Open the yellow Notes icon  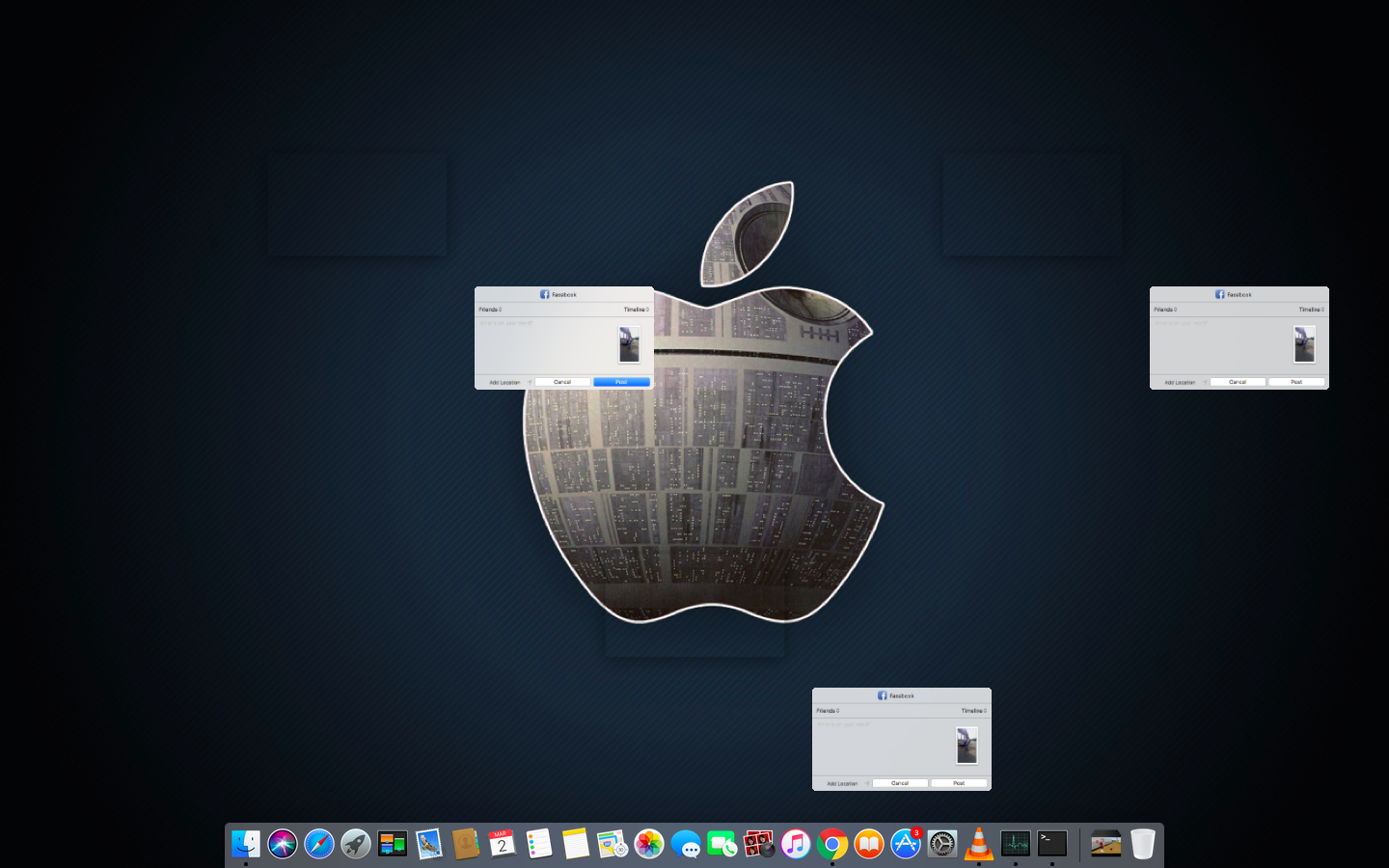(x=576, y=844)
